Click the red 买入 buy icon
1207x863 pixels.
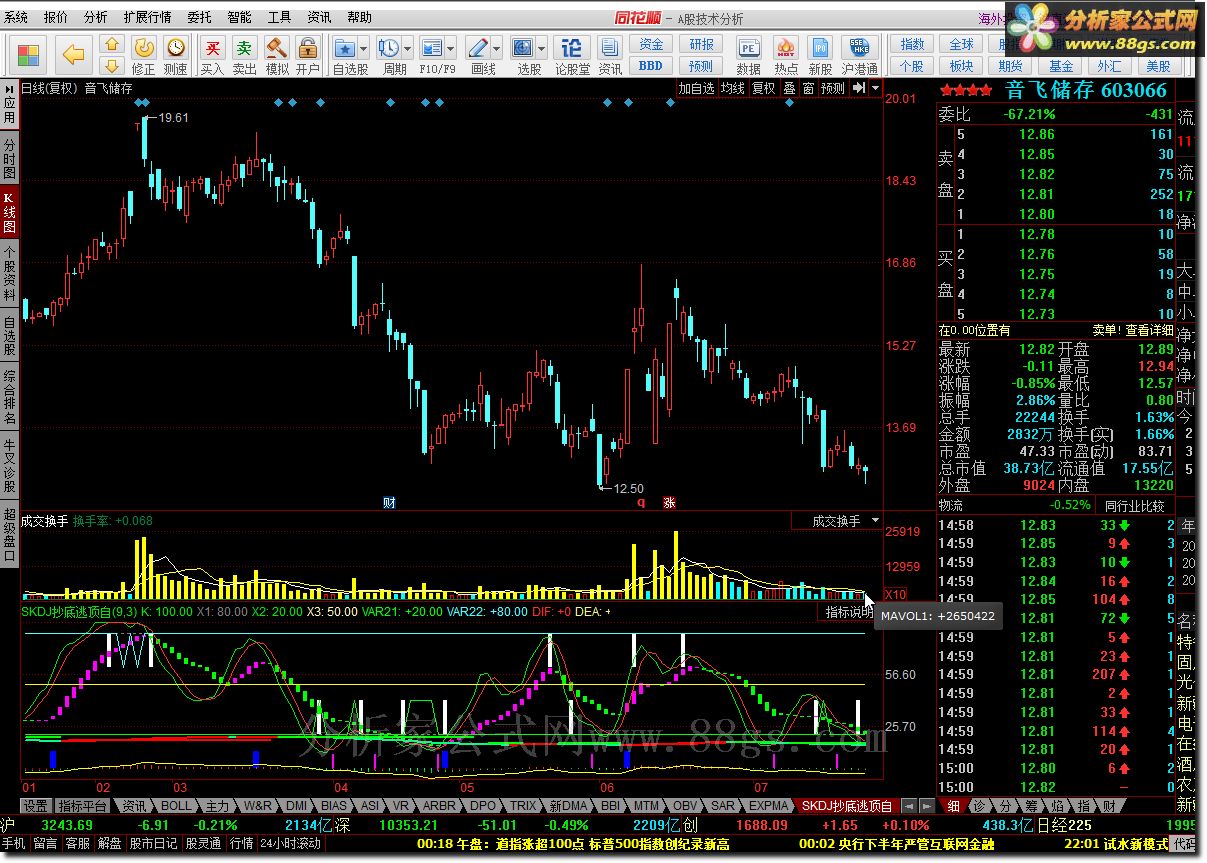point(212,47)
